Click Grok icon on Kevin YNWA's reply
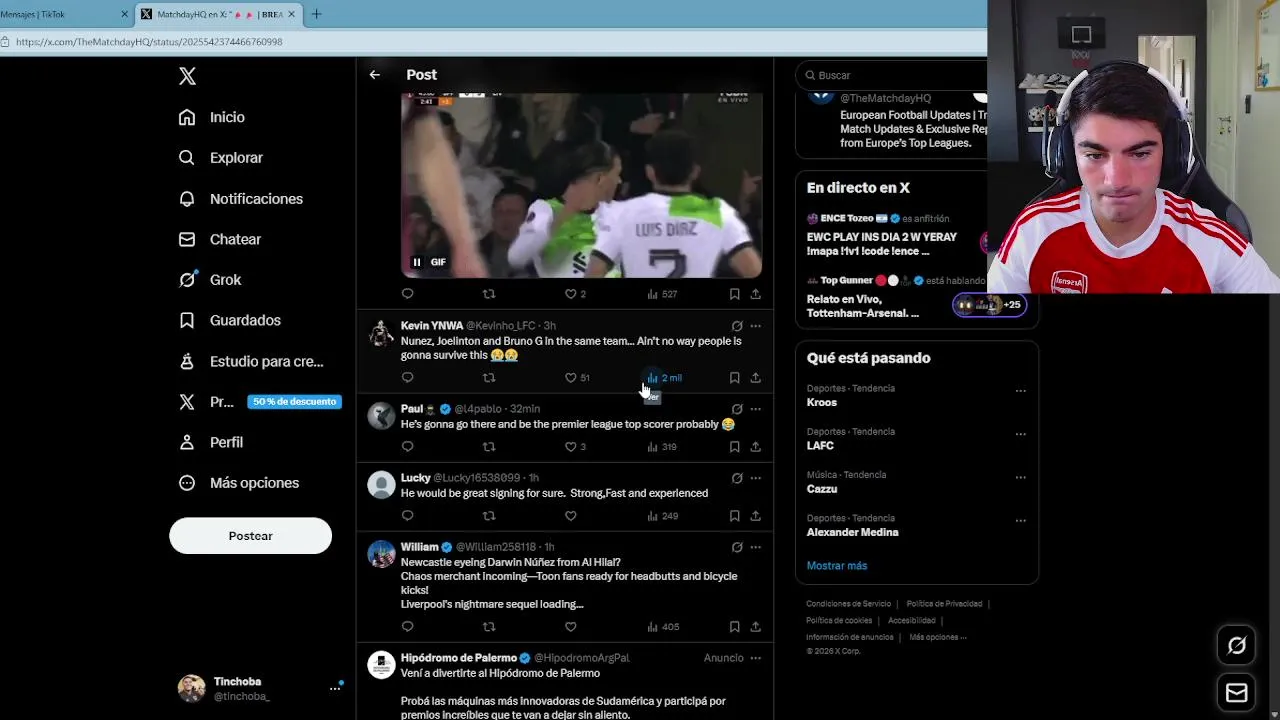Viewport: 1280px width, 720px height. (x=737, y=326)
